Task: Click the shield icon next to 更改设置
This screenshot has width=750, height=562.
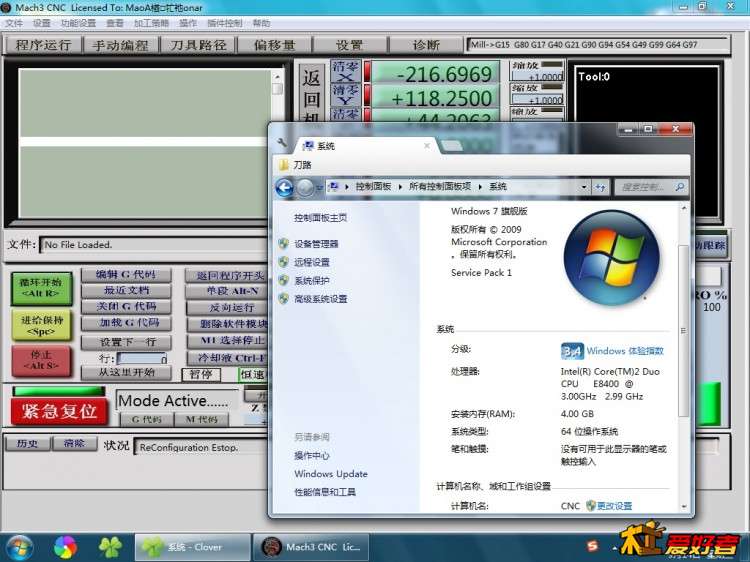Action: tap(591, 506)
